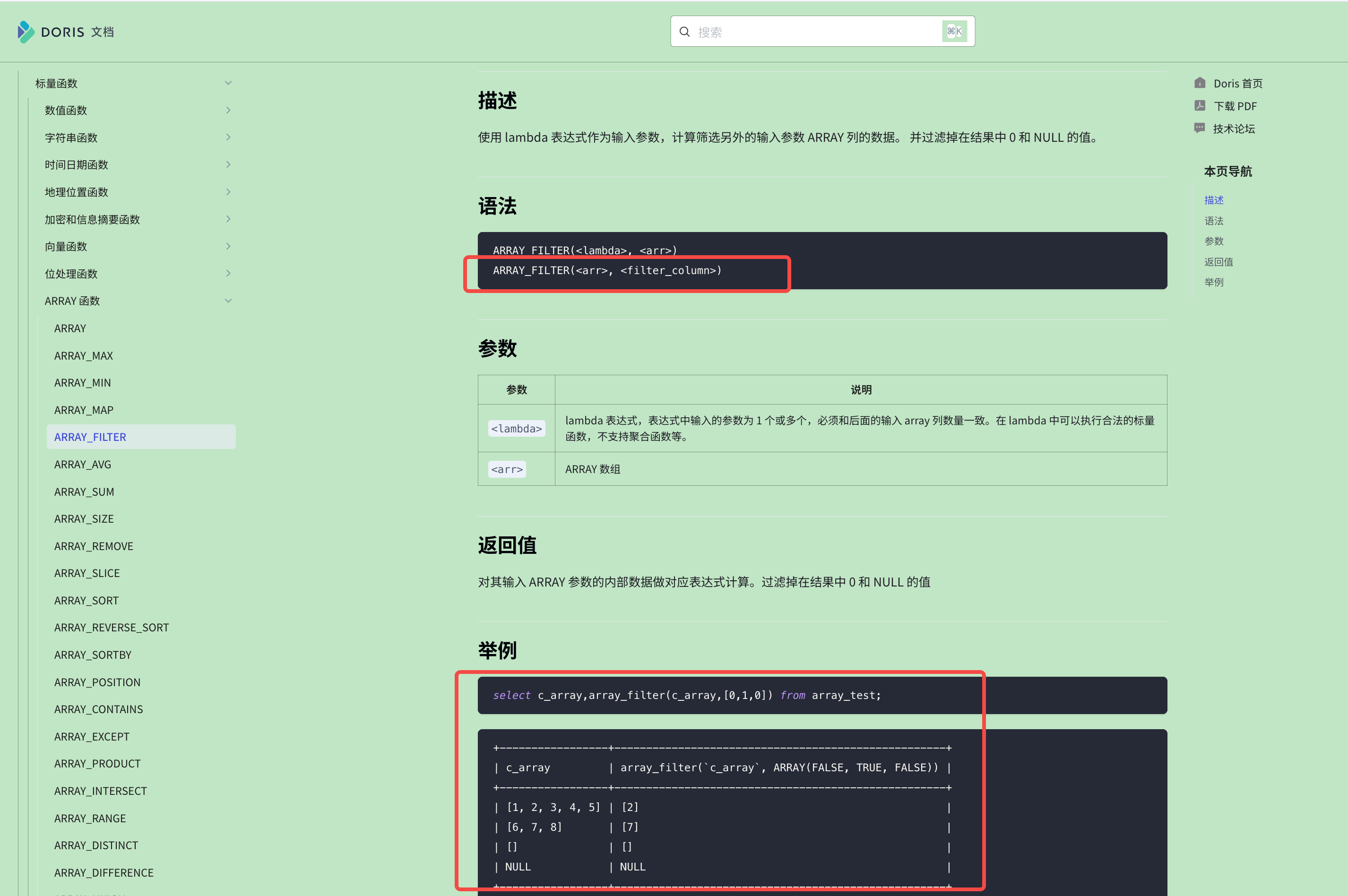
Task: Open the ARRAY_DIFFERENCE doc page
Action: tap(104, 872)
